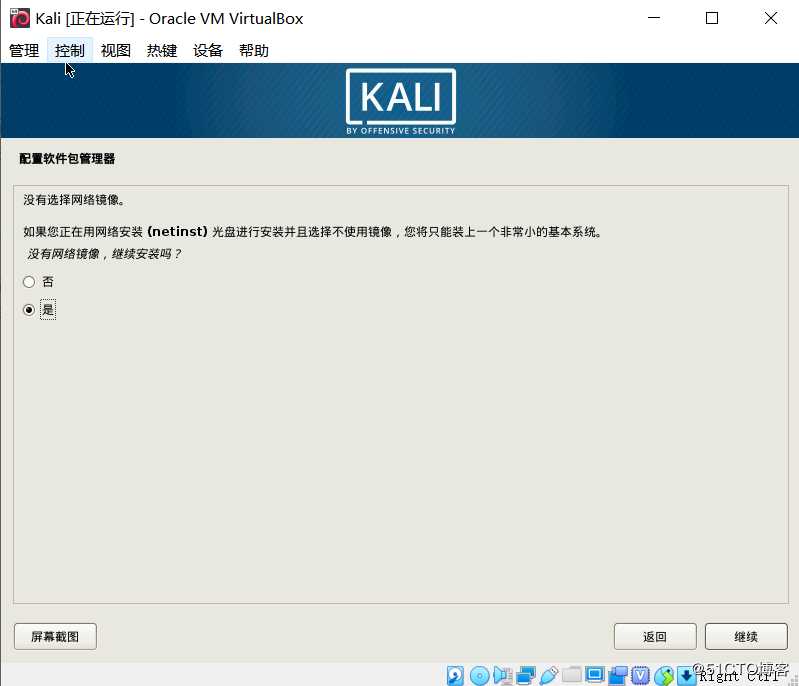Maximize the VirtualBox window
799x686 pixels.
click(712, 18)
